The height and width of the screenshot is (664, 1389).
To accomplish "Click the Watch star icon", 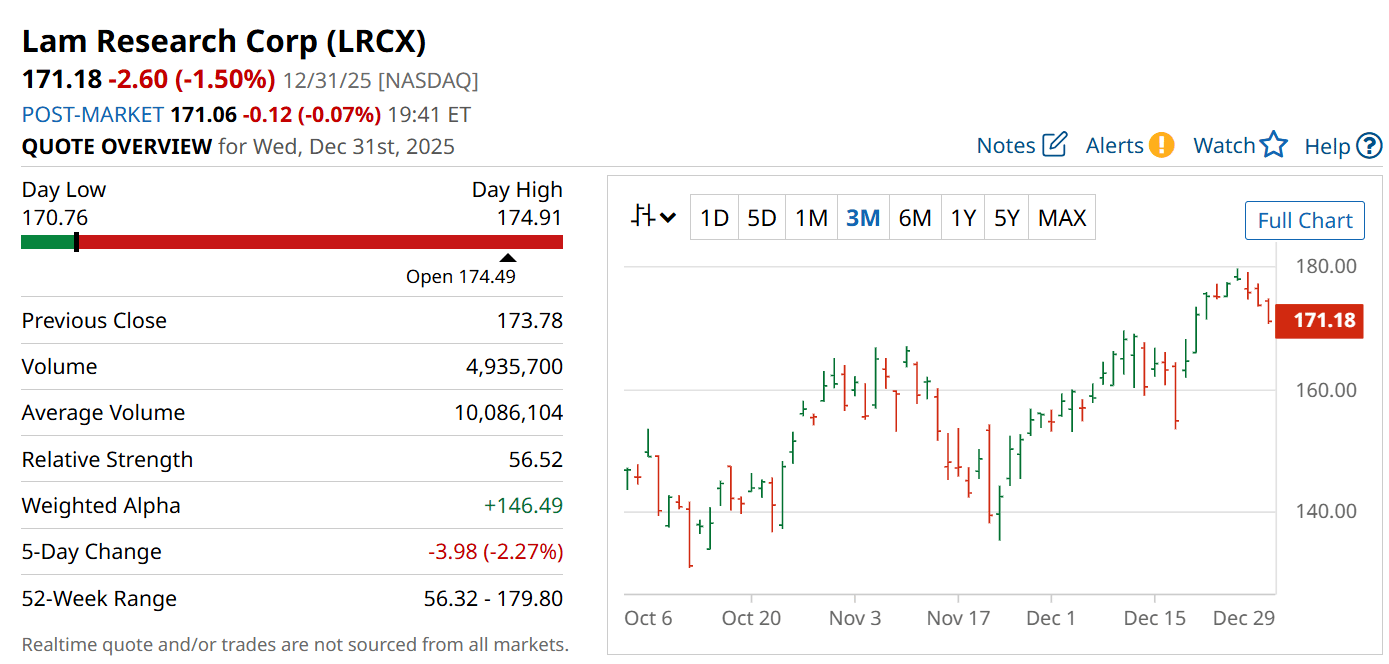I will click(x=1274, y=145).
